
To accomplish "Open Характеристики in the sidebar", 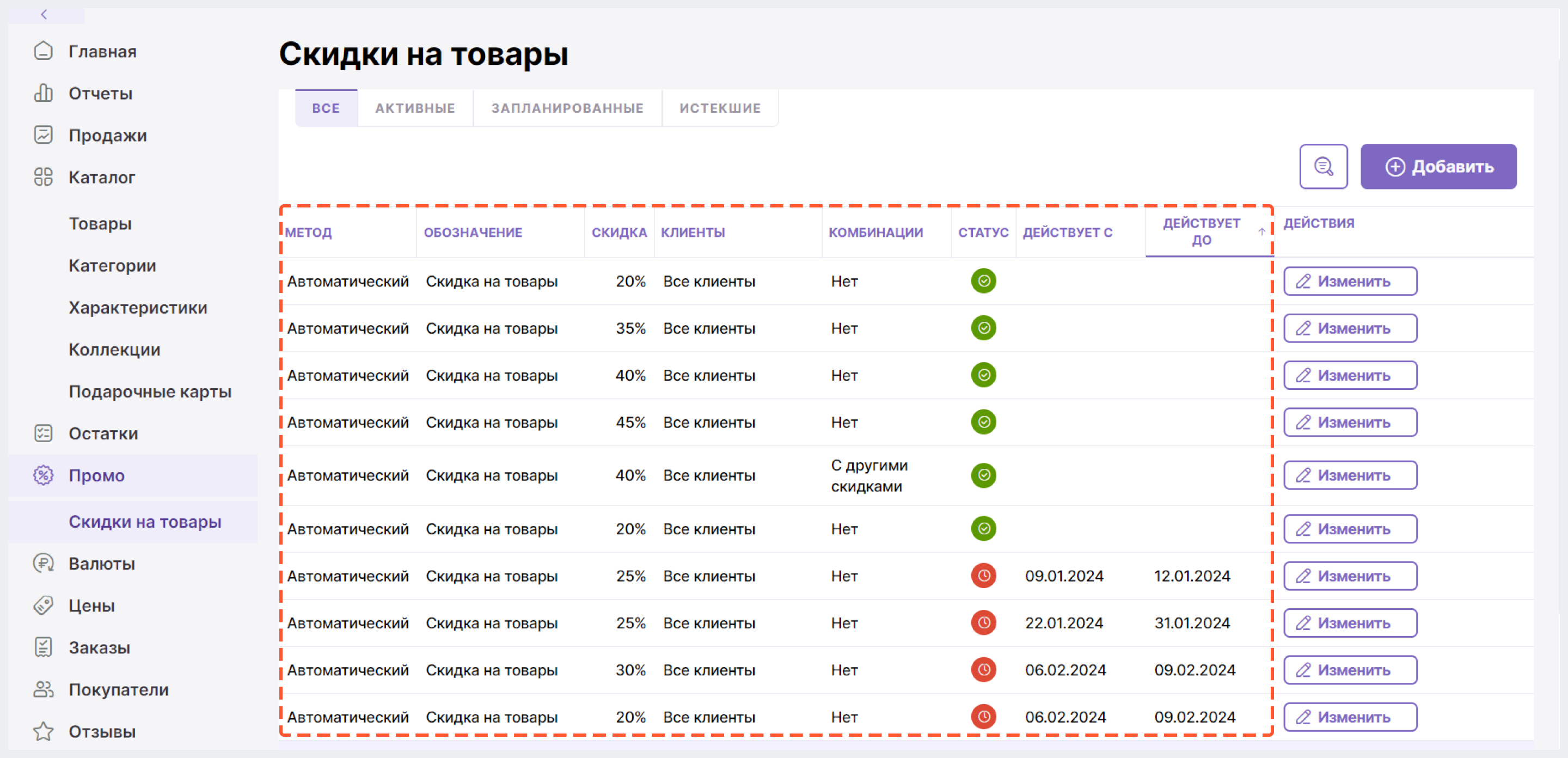I will [x=138, y=308].
